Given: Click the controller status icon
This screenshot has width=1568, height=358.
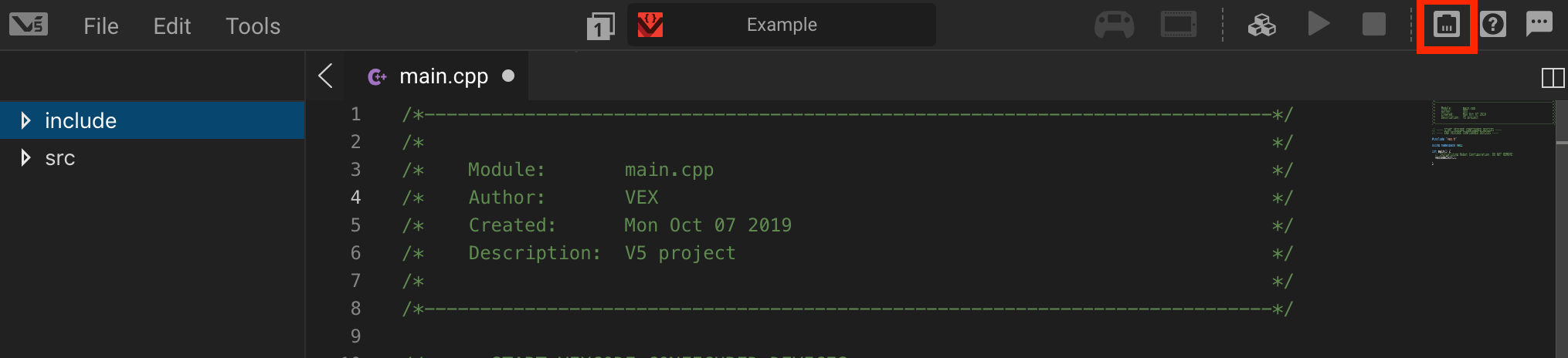Looking at the screenshot, I should 1114,25.
